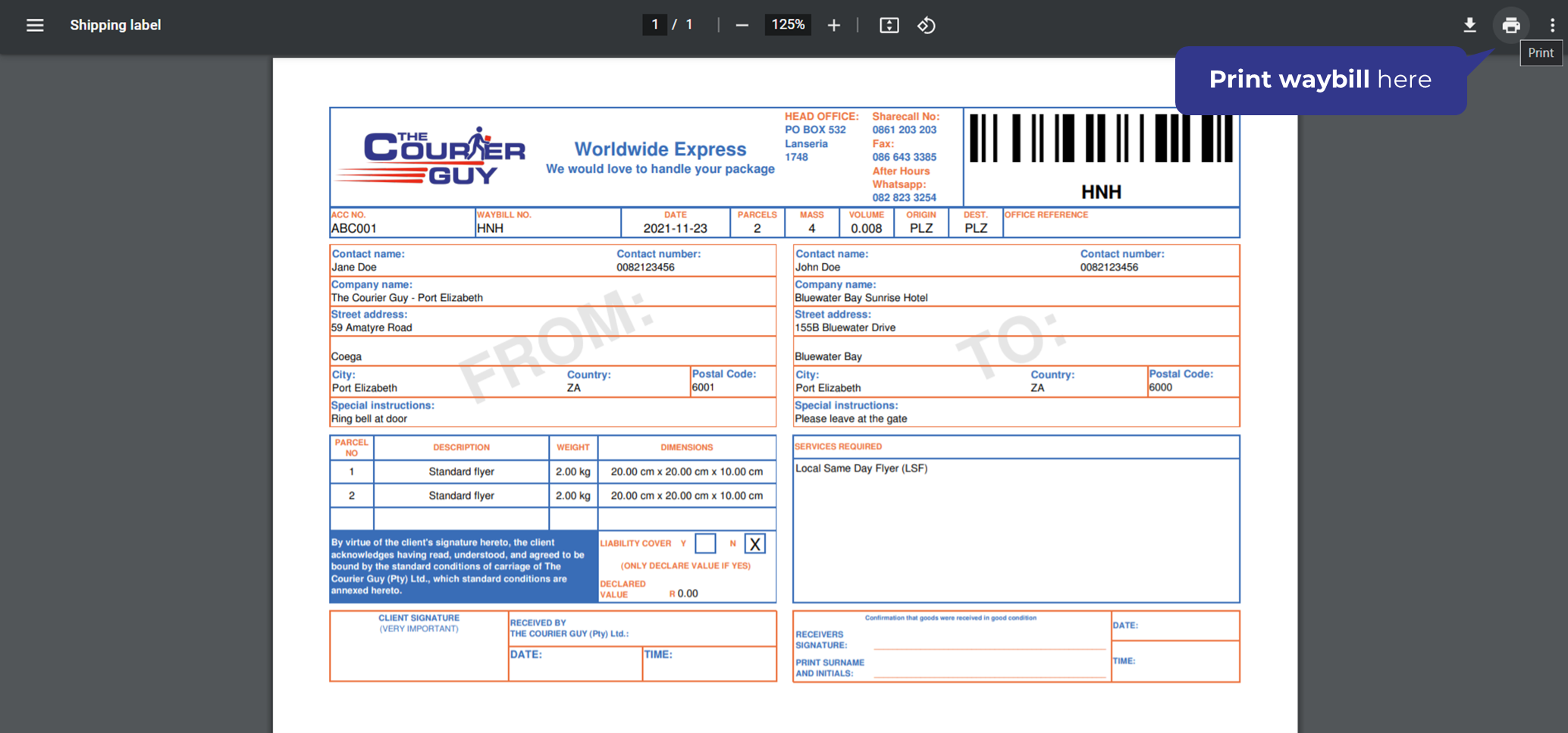The height and width of the screenshot is (733, 1568).
Task: Click the zoom out minus icon
Action: [x=742, y=25]
